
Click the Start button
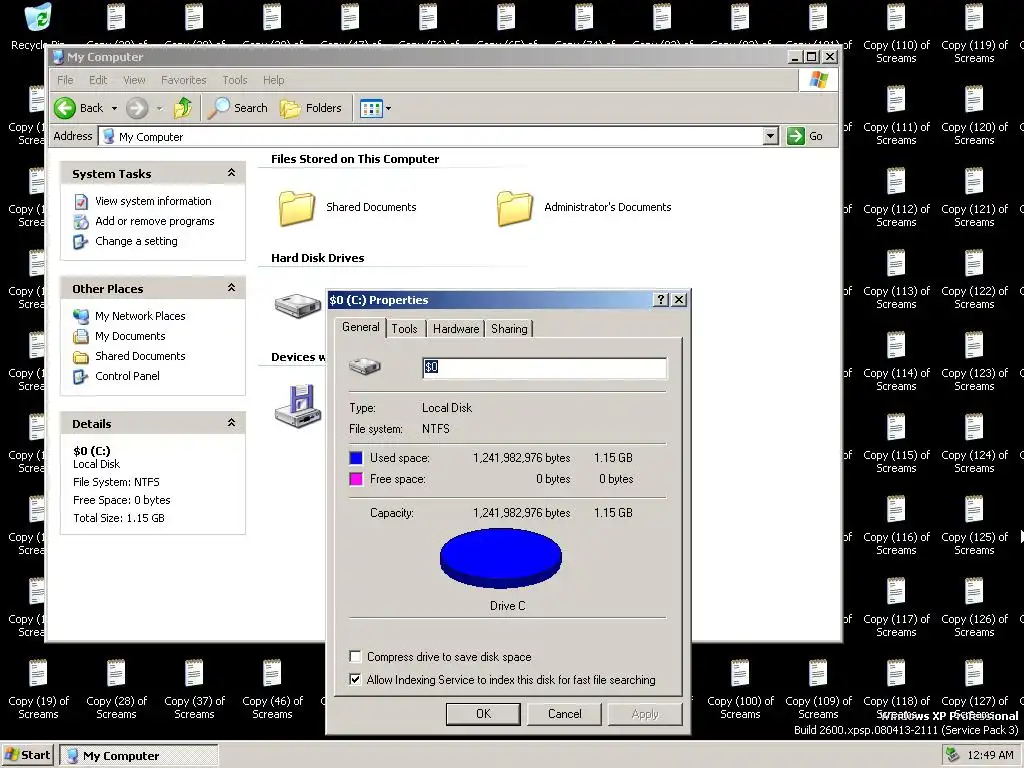tap(28, 755)
